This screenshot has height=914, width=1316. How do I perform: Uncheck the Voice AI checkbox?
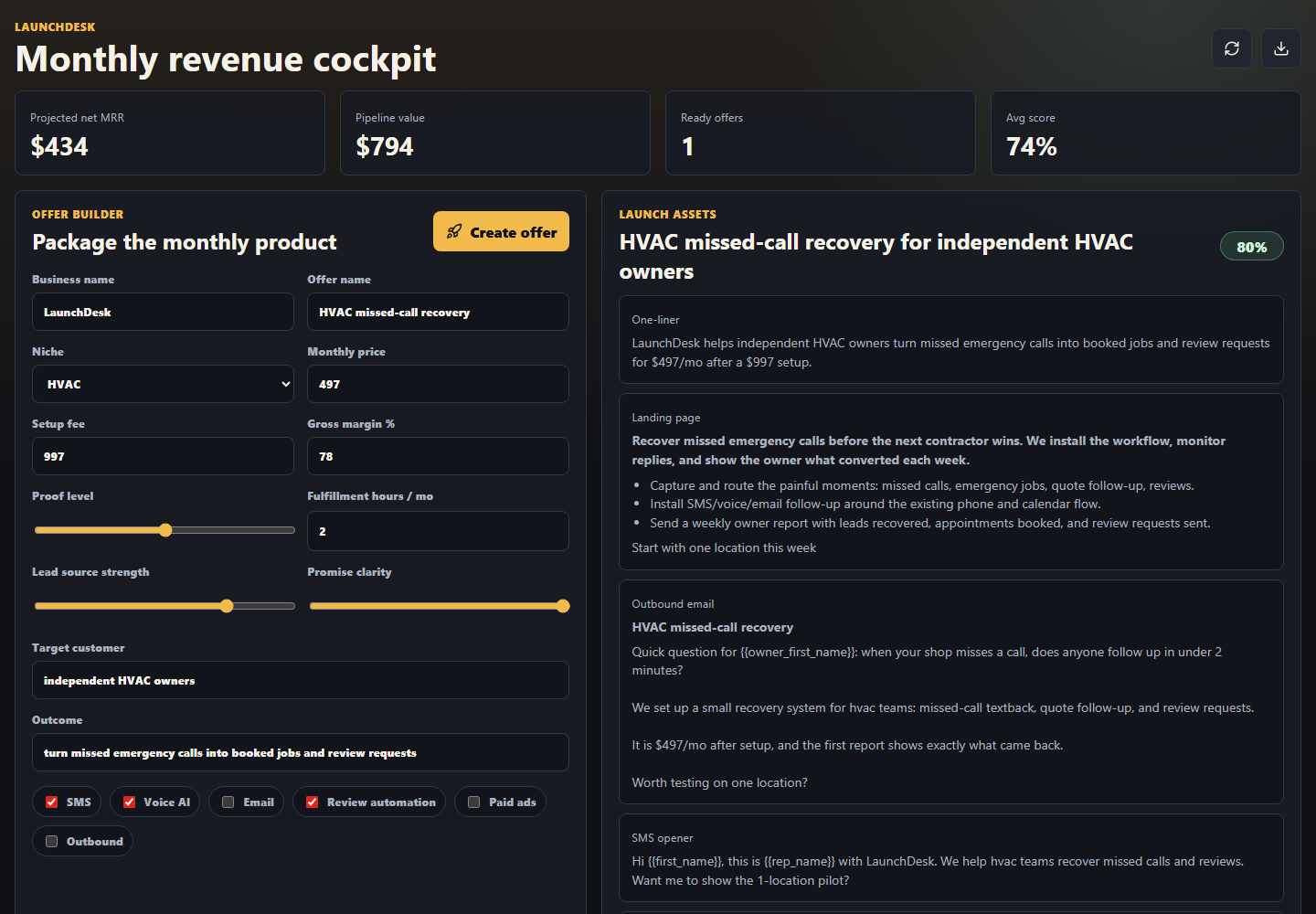click(130, 802)
